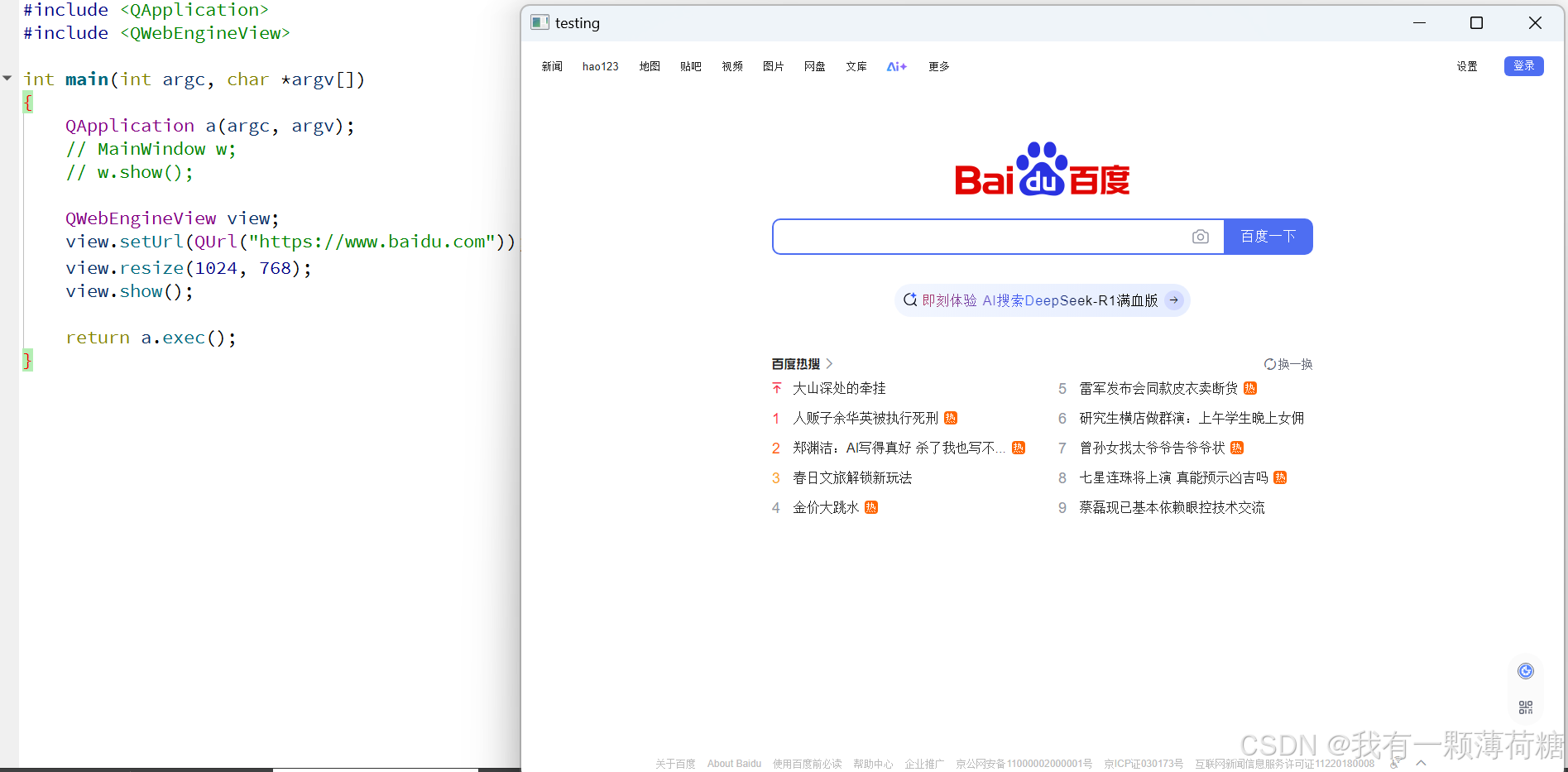This screenshot has width=1568, height=772.
Task: Click the 百度热搜 heading
Action: tap(796, 364)
